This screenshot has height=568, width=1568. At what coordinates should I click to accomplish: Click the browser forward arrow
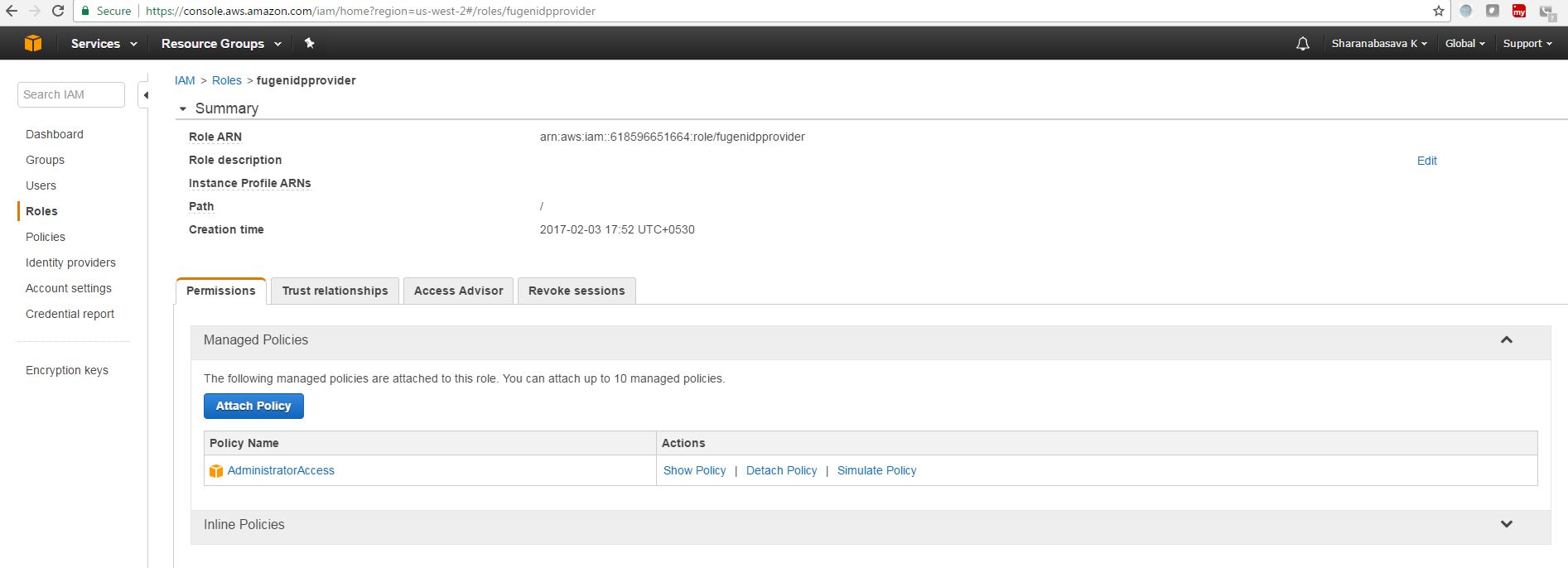tap(35, 11)
